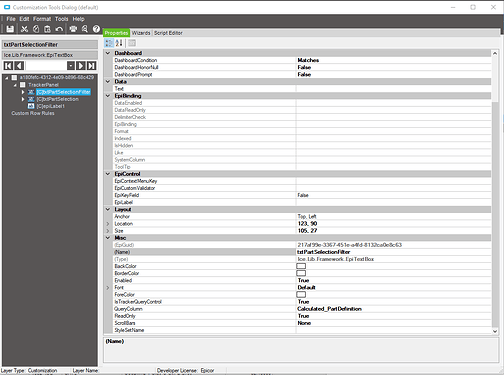Image resolution: width=504 pixels, height=375 pixels.
Task: Open the Wizards tab
Action: pos(141,33)
